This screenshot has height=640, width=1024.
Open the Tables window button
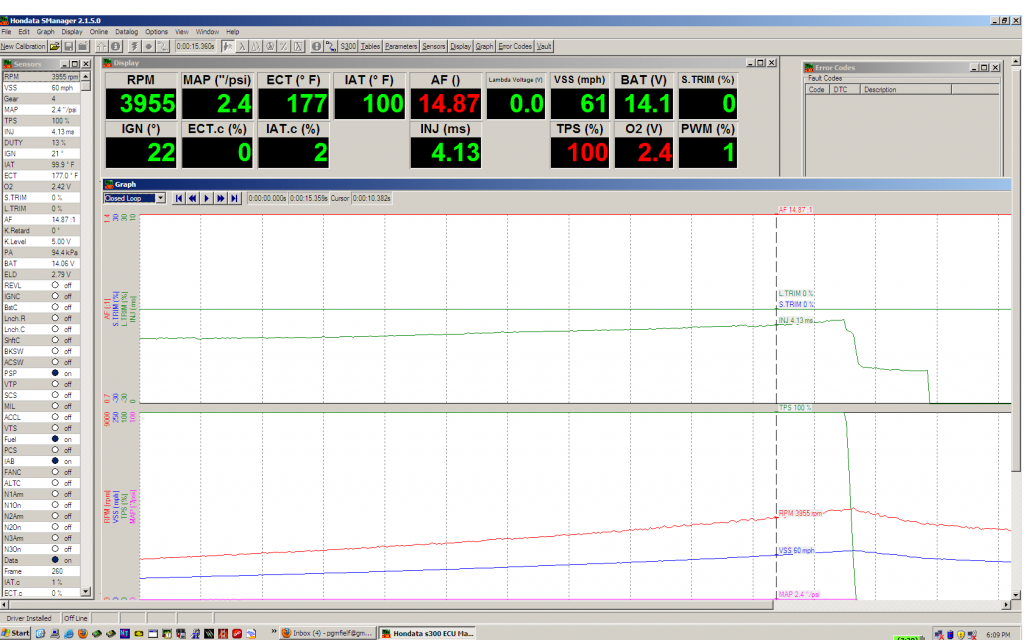pyautogui.click(x=370, y=46)
